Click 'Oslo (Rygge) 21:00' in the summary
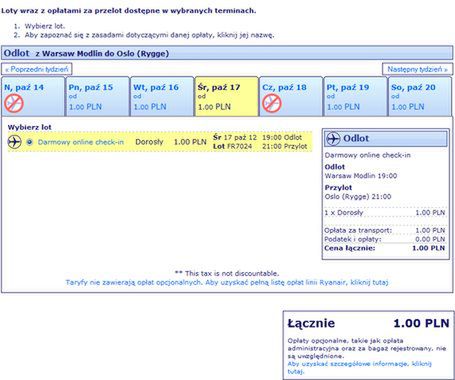Viewport: 455px width, 380px height. coord(358,197)
